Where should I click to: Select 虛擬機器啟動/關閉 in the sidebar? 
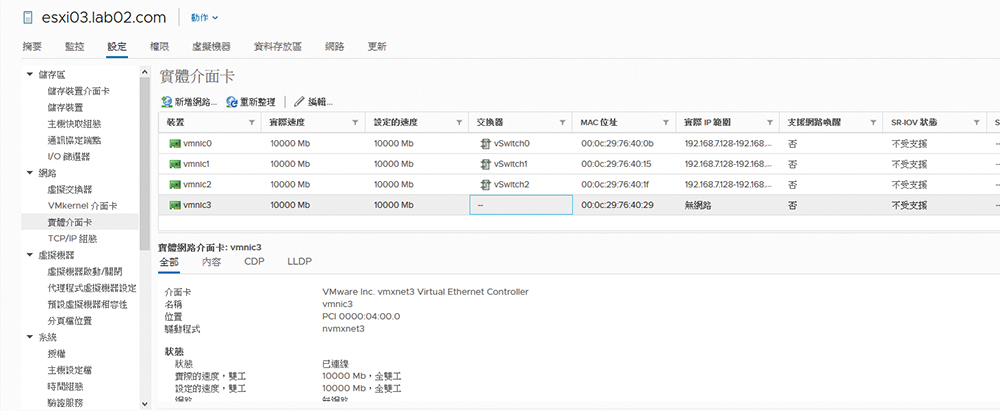[85, 271]
